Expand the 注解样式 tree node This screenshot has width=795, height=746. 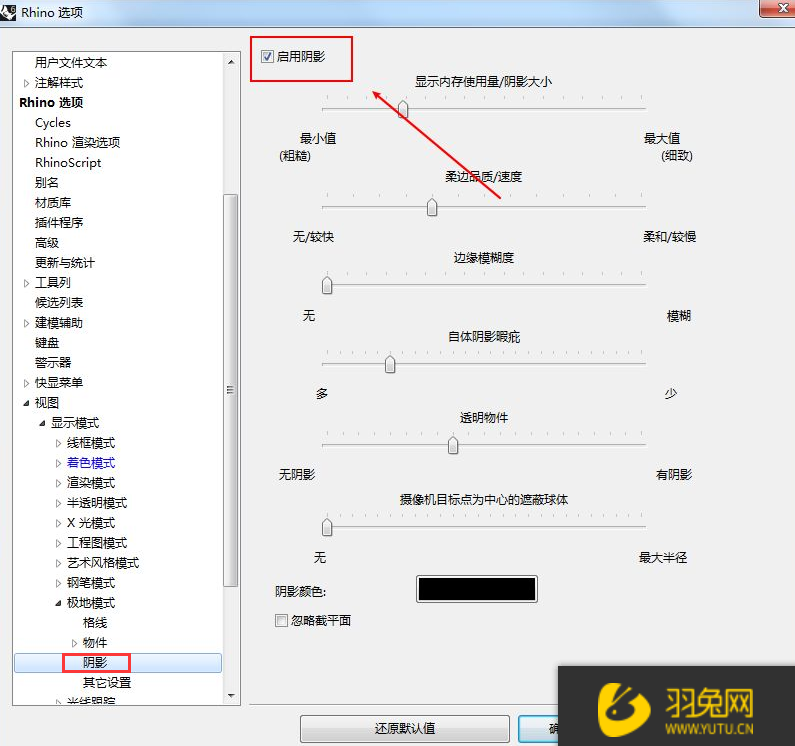pyautogui.click(x=26, y=83)
